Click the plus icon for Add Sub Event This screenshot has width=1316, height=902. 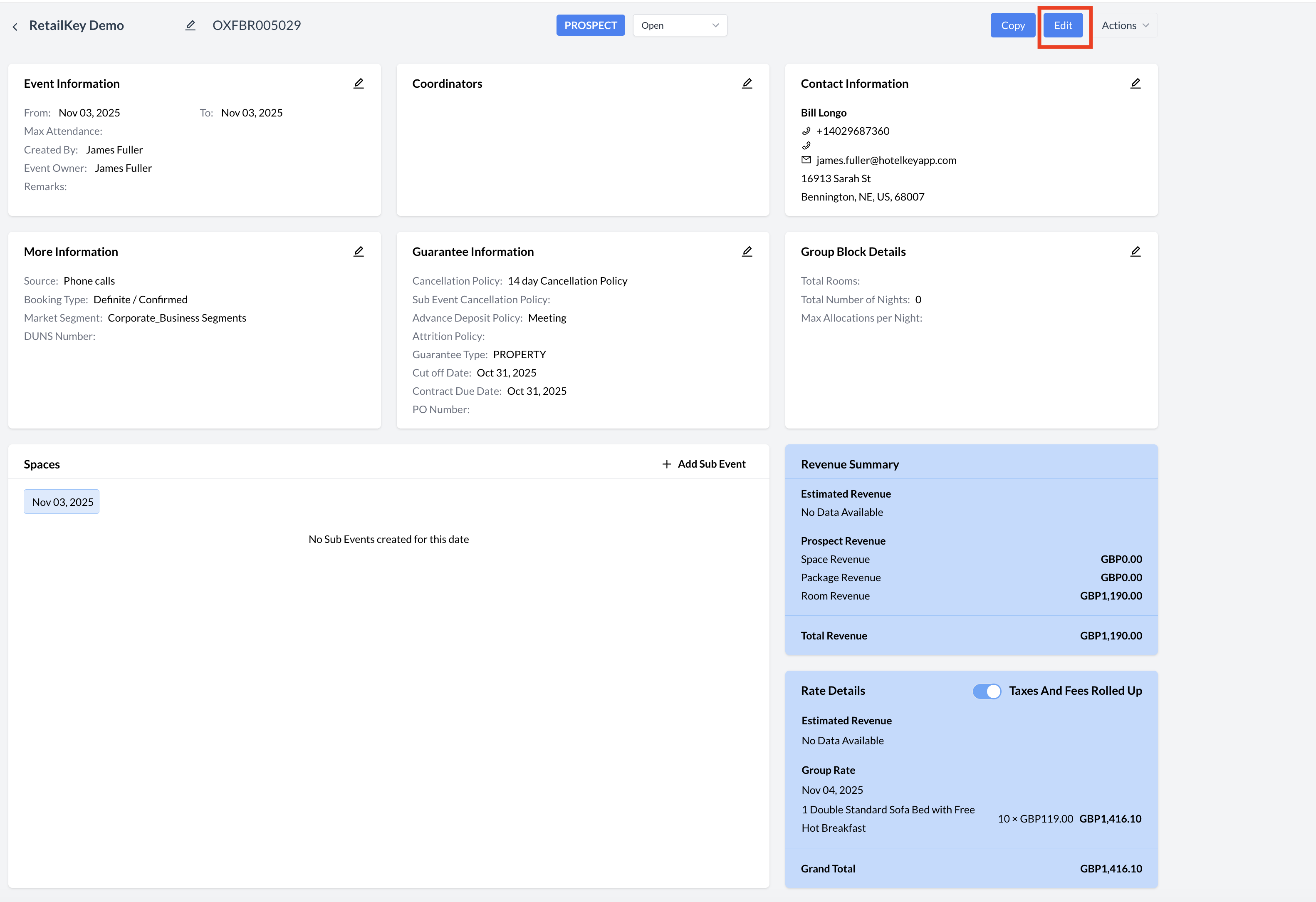(666, 464)
